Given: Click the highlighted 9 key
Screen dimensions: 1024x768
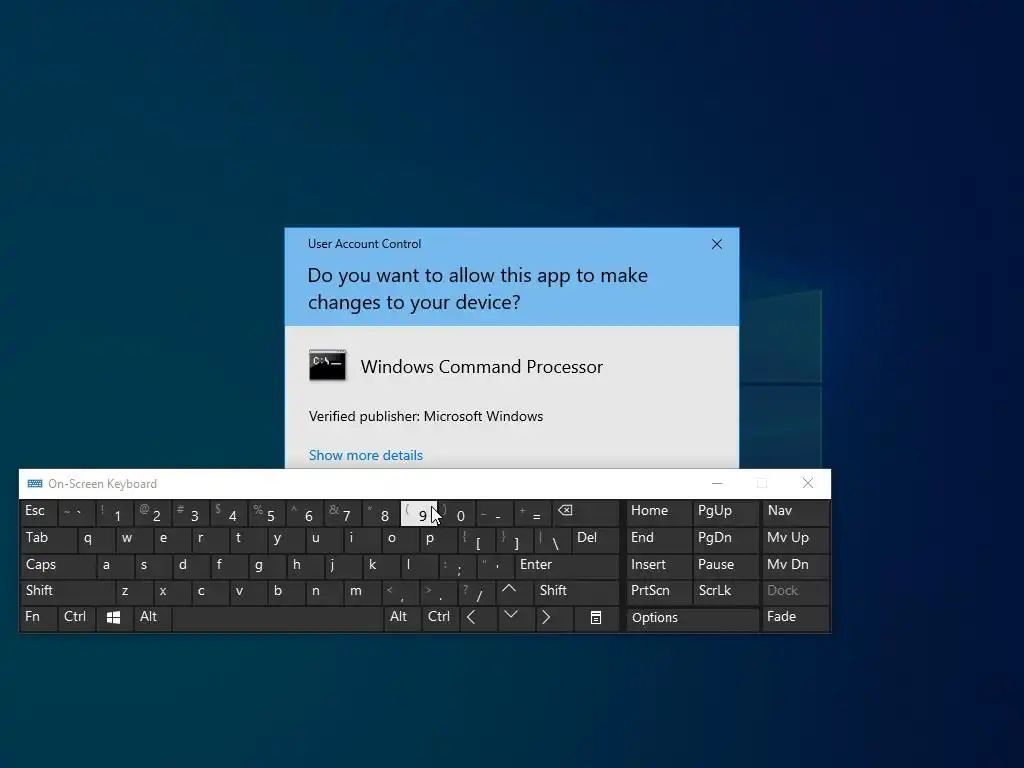Looking at the screenshot, I should 418,513.
